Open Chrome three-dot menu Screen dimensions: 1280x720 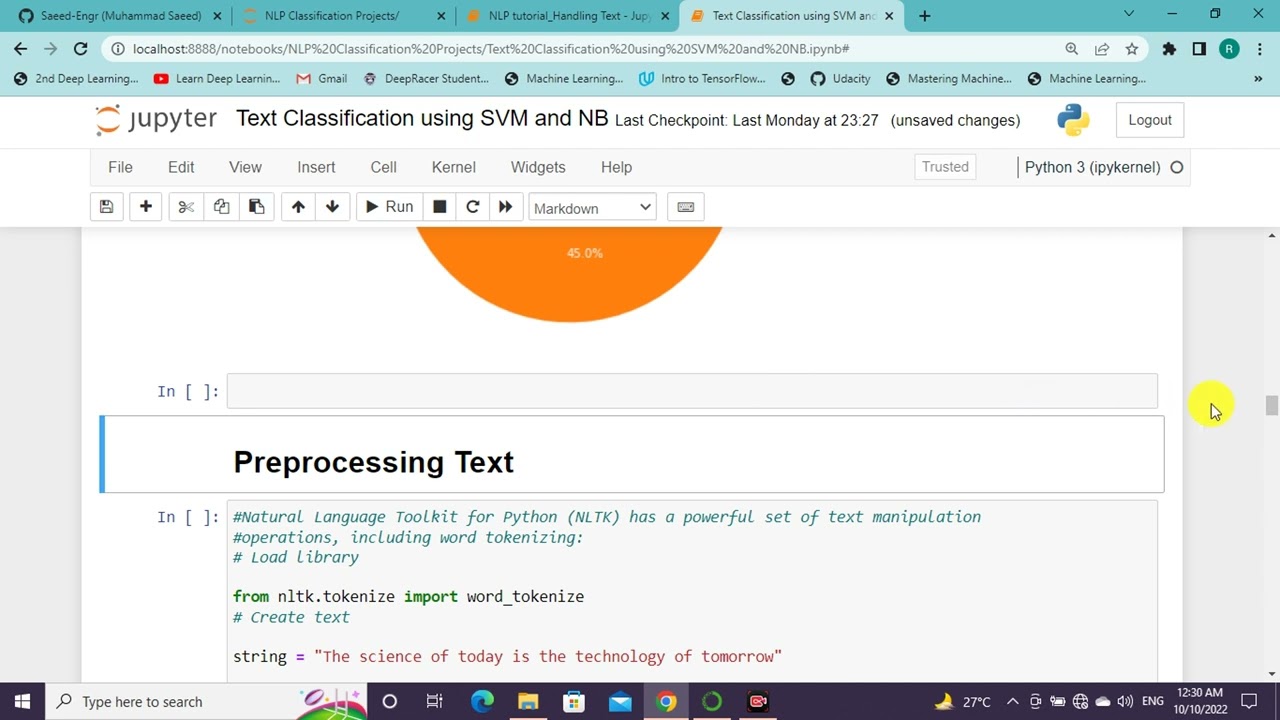[1259, 48]
